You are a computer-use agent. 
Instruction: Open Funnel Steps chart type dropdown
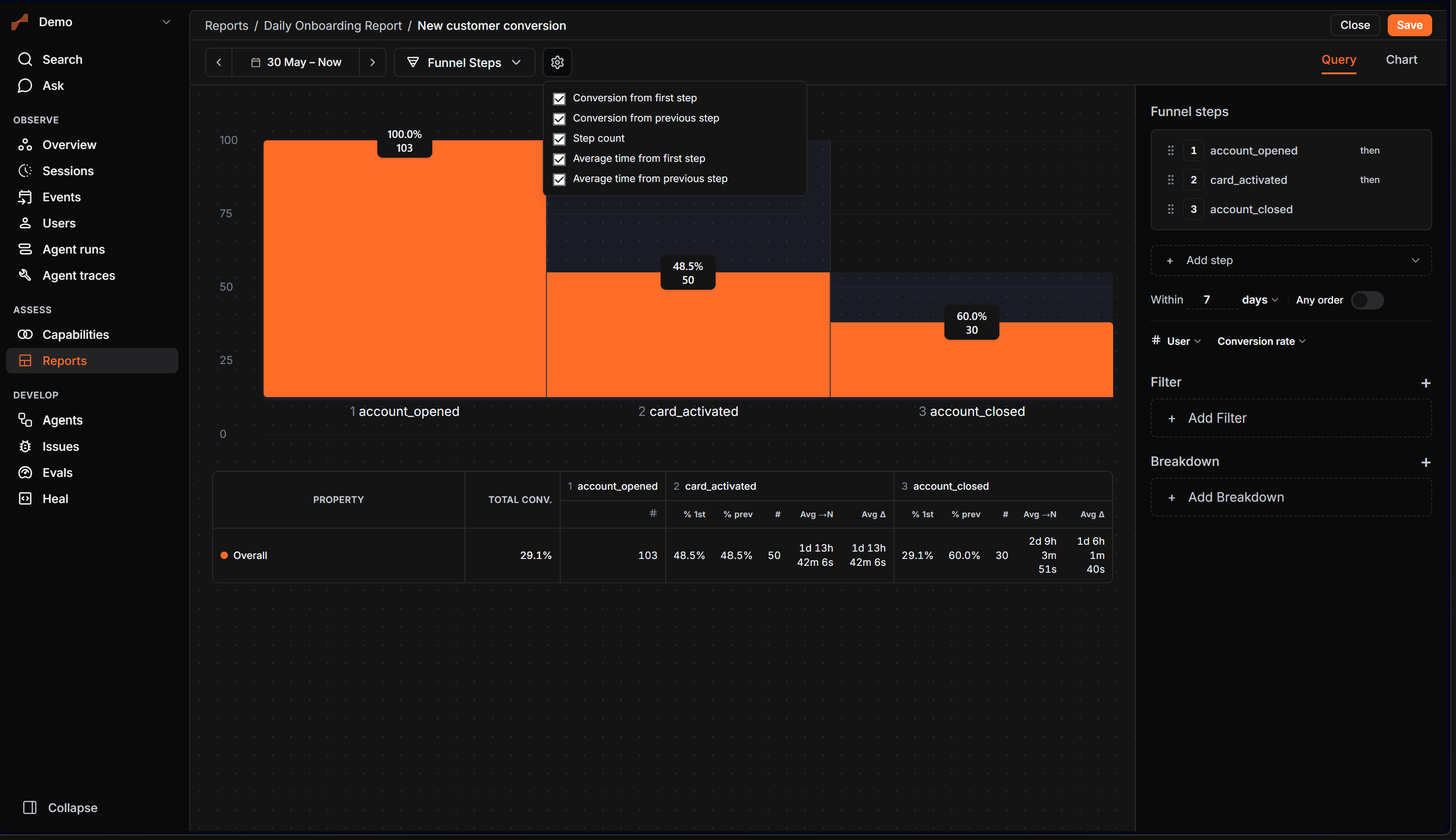[x=464, y=62]
